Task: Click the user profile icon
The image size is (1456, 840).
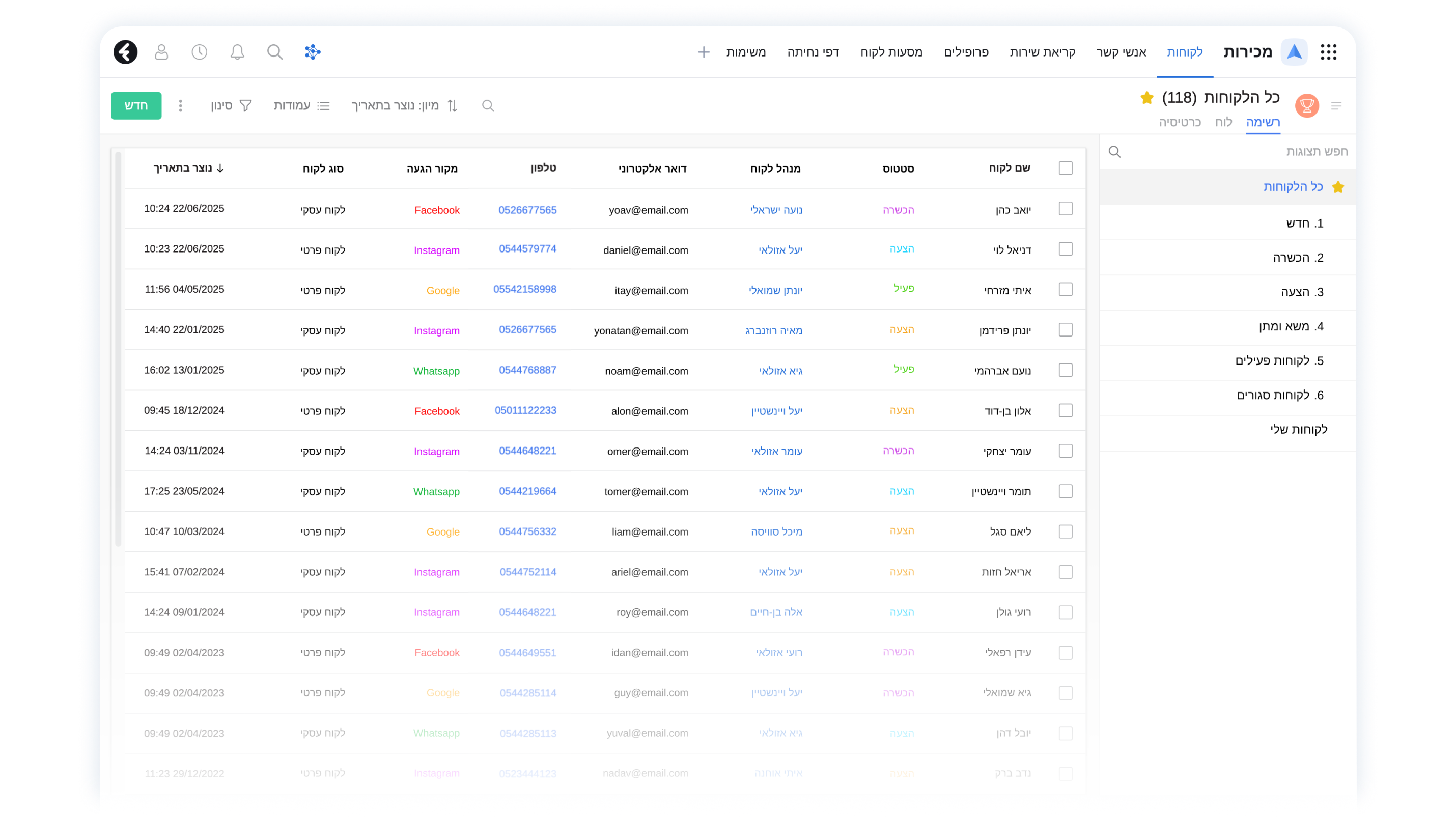Action: [x=161, y=52]
